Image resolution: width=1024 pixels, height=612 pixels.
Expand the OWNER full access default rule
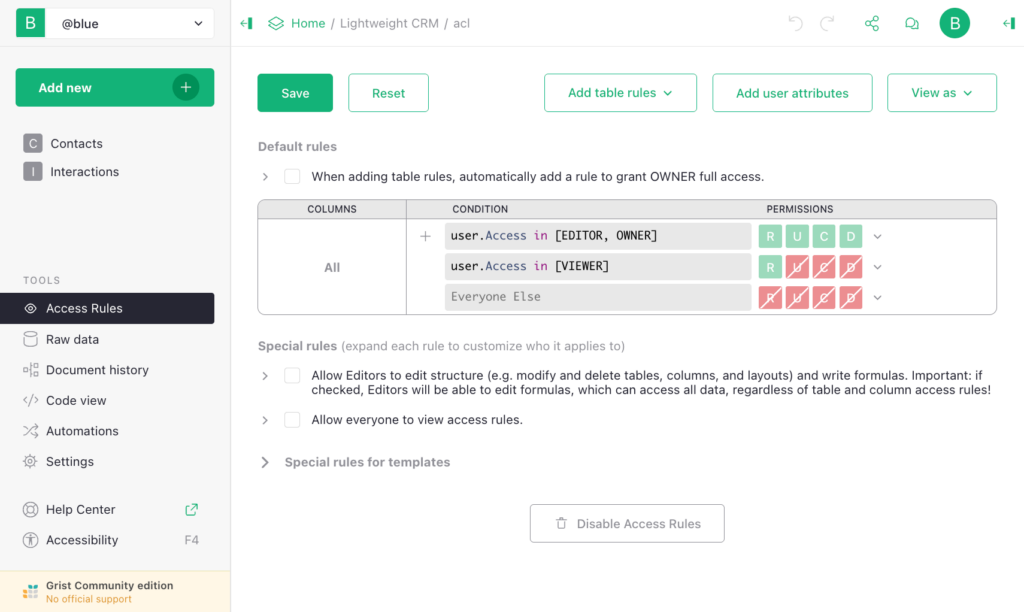tap(264, 176)
